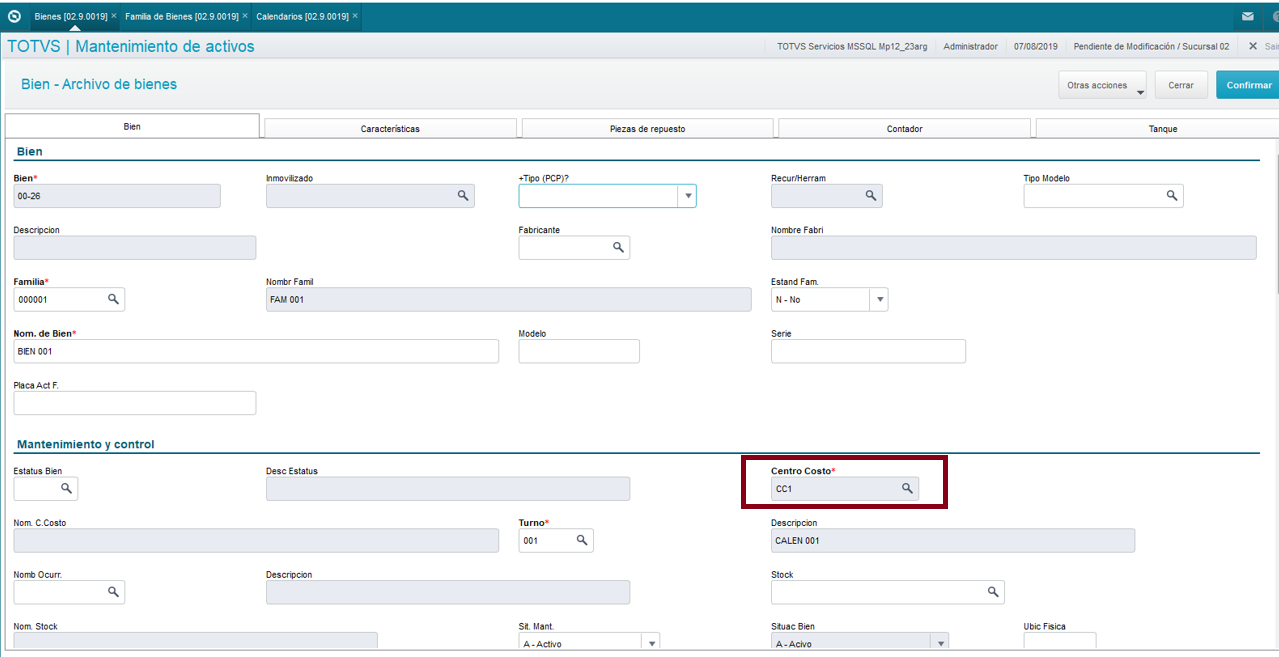Screen dimensions: 1279x657
Task: Open the mail envelope icon in top bar
Action: click(1248, 16)
